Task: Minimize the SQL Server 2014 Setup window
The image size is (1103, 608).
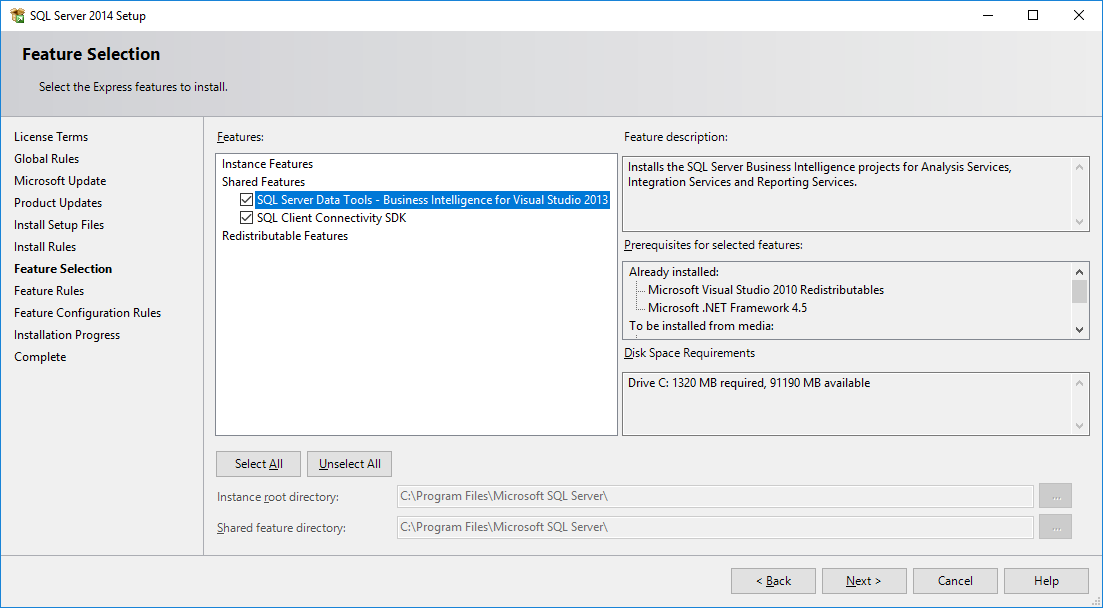Action: click(987, 15)
